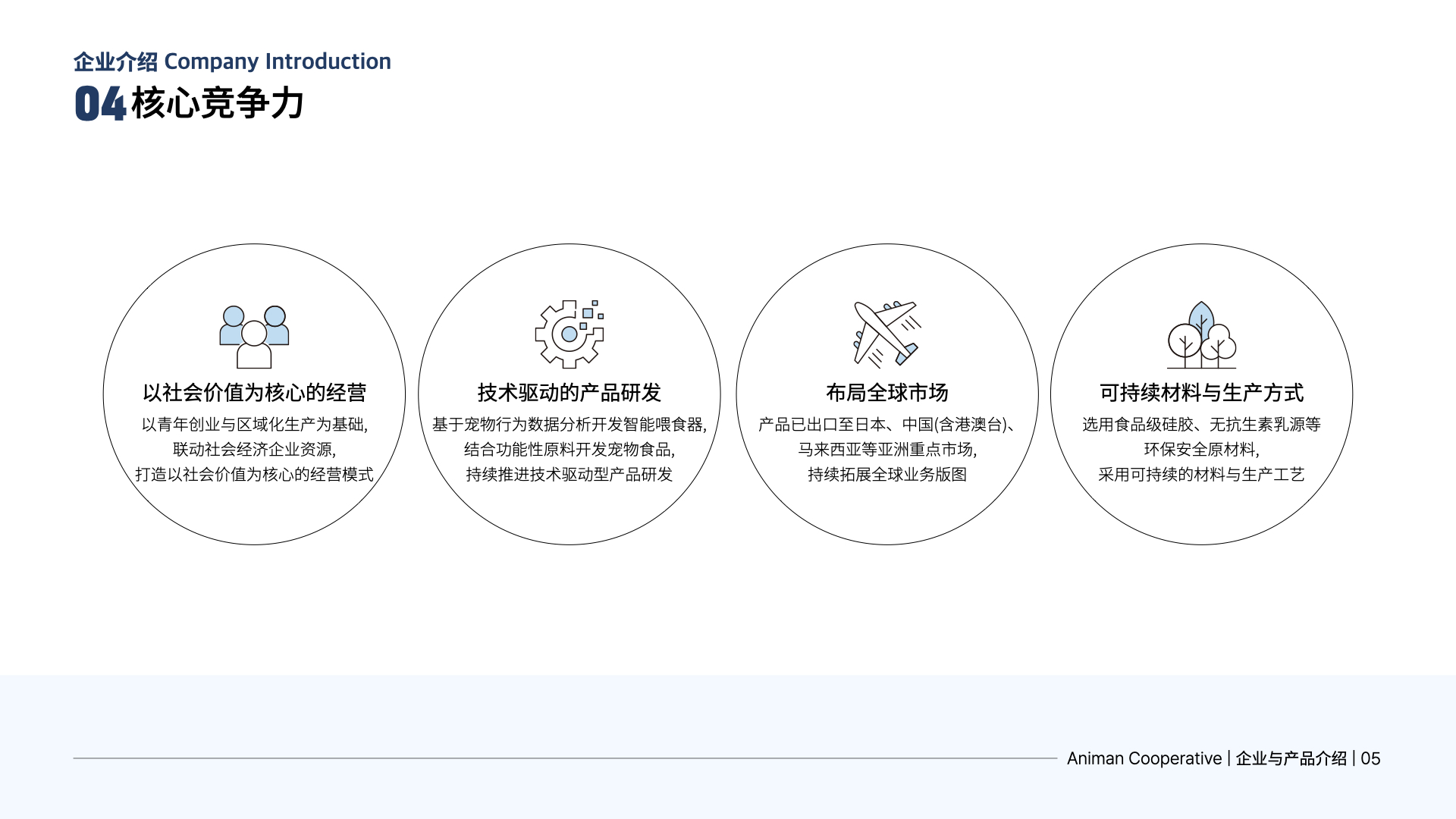This screenshot has width=1456, height=819.
Task: Click the three-people group icon
Action: tap(254, 337)
